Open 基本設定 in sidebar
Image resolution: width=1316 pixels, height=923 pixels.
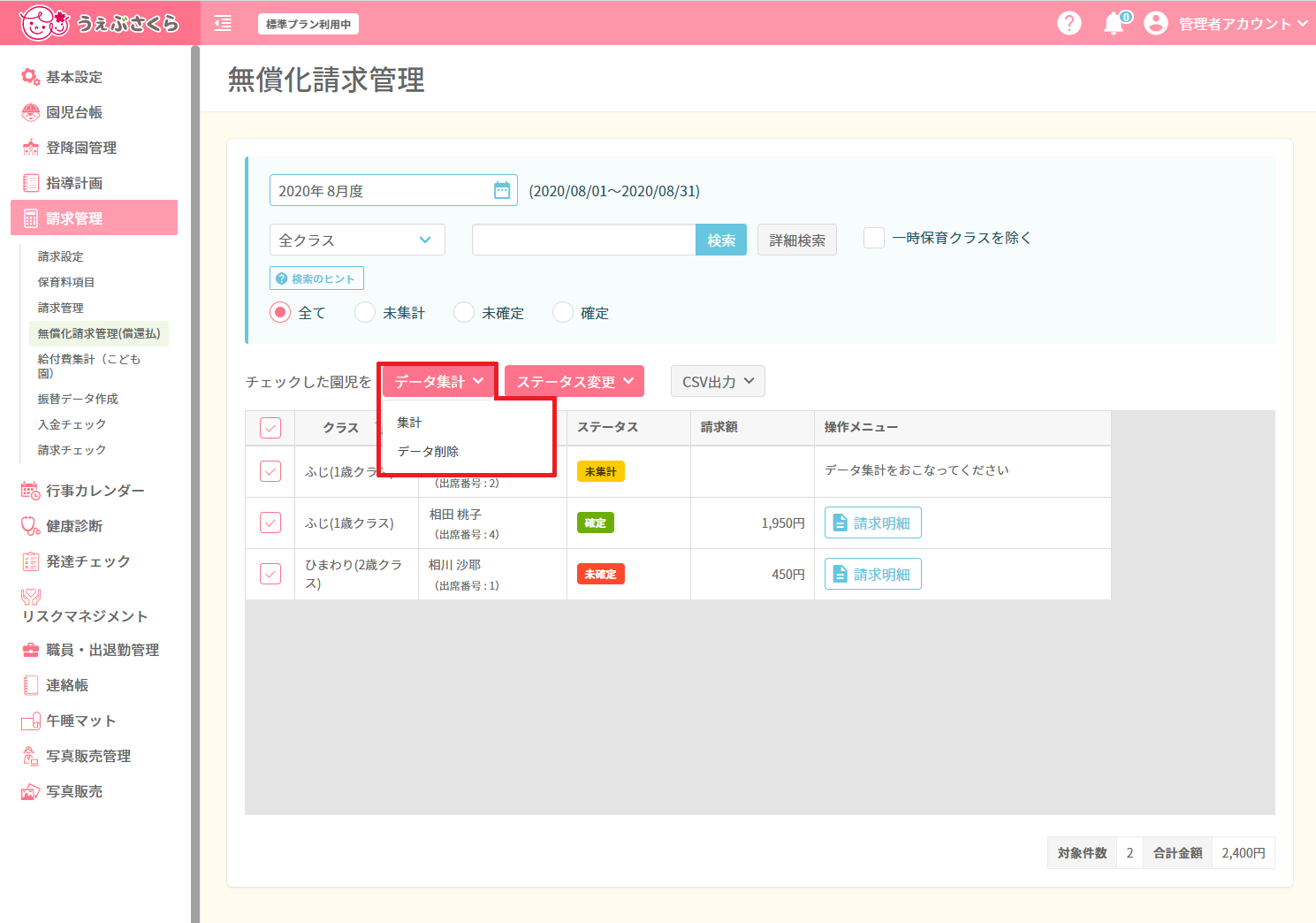click(74, 77)
